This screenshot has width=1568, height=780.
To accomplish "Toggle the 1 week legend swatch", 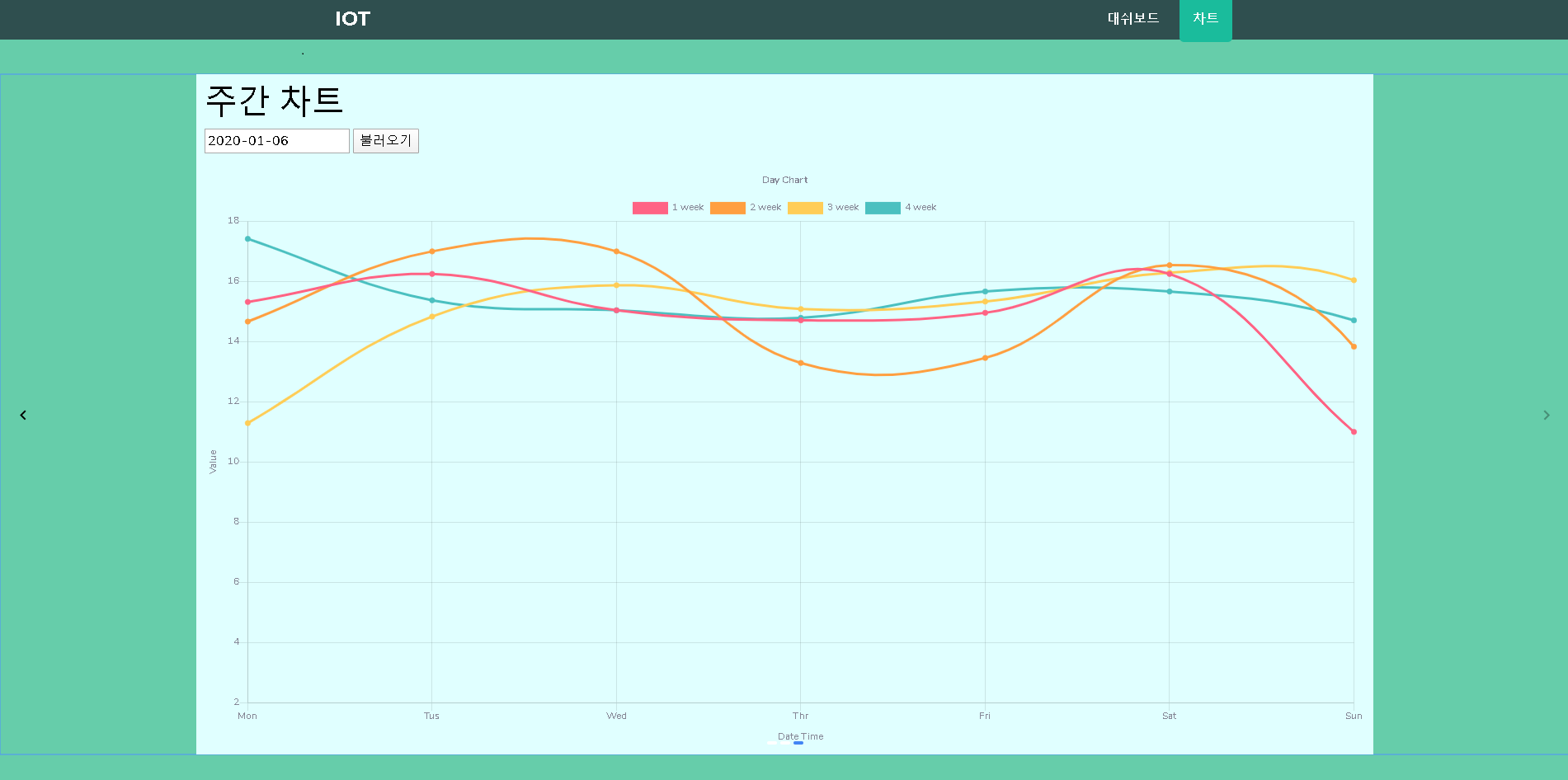I will coord(650,208).
